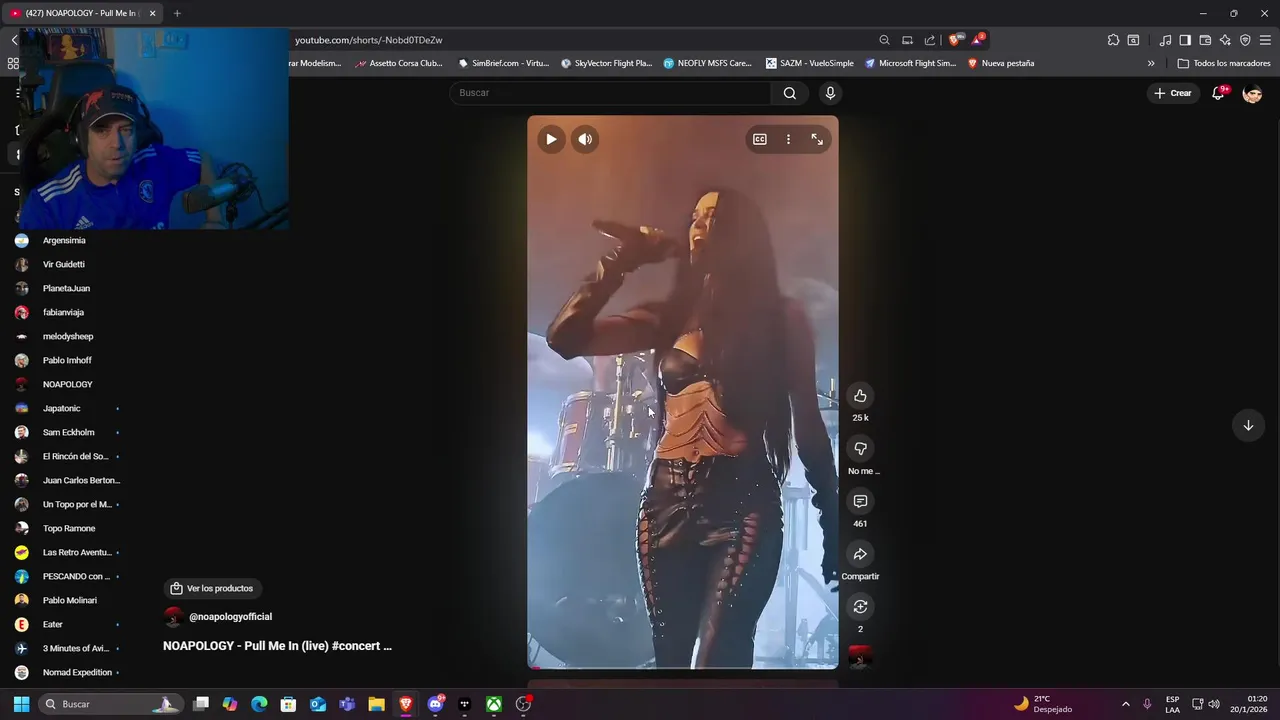Expand hidden bookmarks chevron

pyautogui.click(x=1151, y=63)
